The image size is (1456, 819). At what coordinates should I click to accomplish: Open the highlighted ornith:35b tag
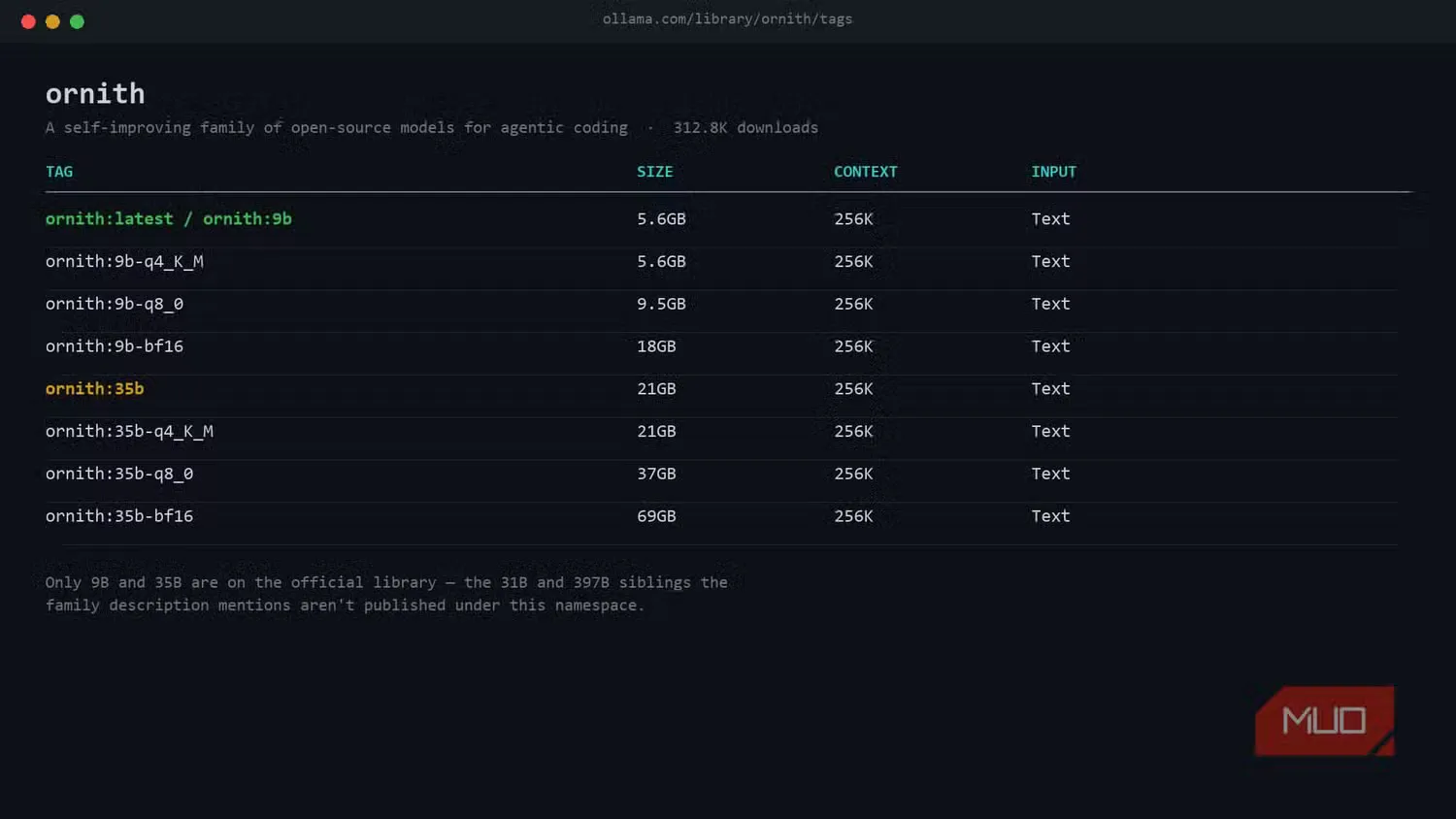[94, 388]
